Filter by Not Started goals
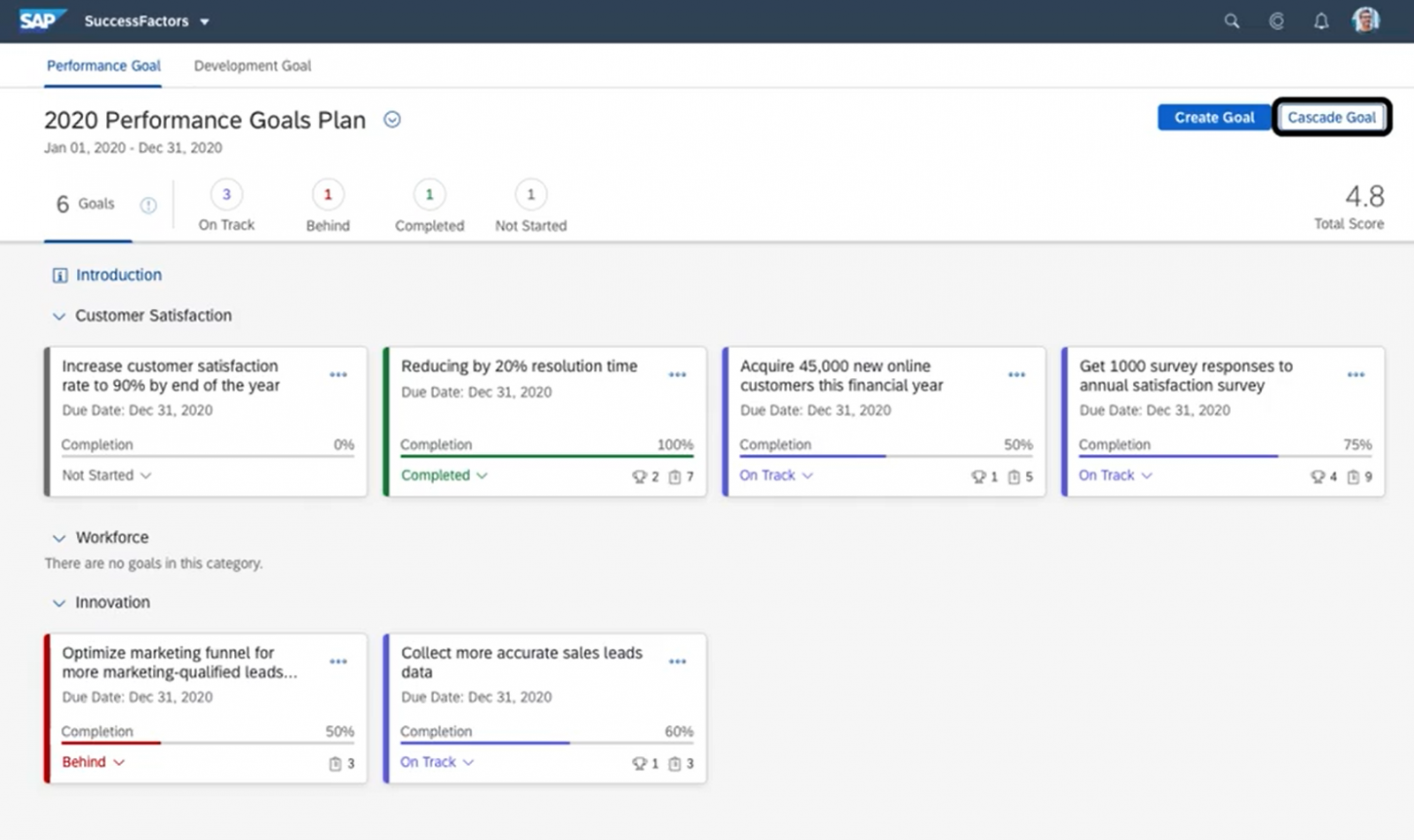Screen dimensions: 1414x840 [531, 208]
